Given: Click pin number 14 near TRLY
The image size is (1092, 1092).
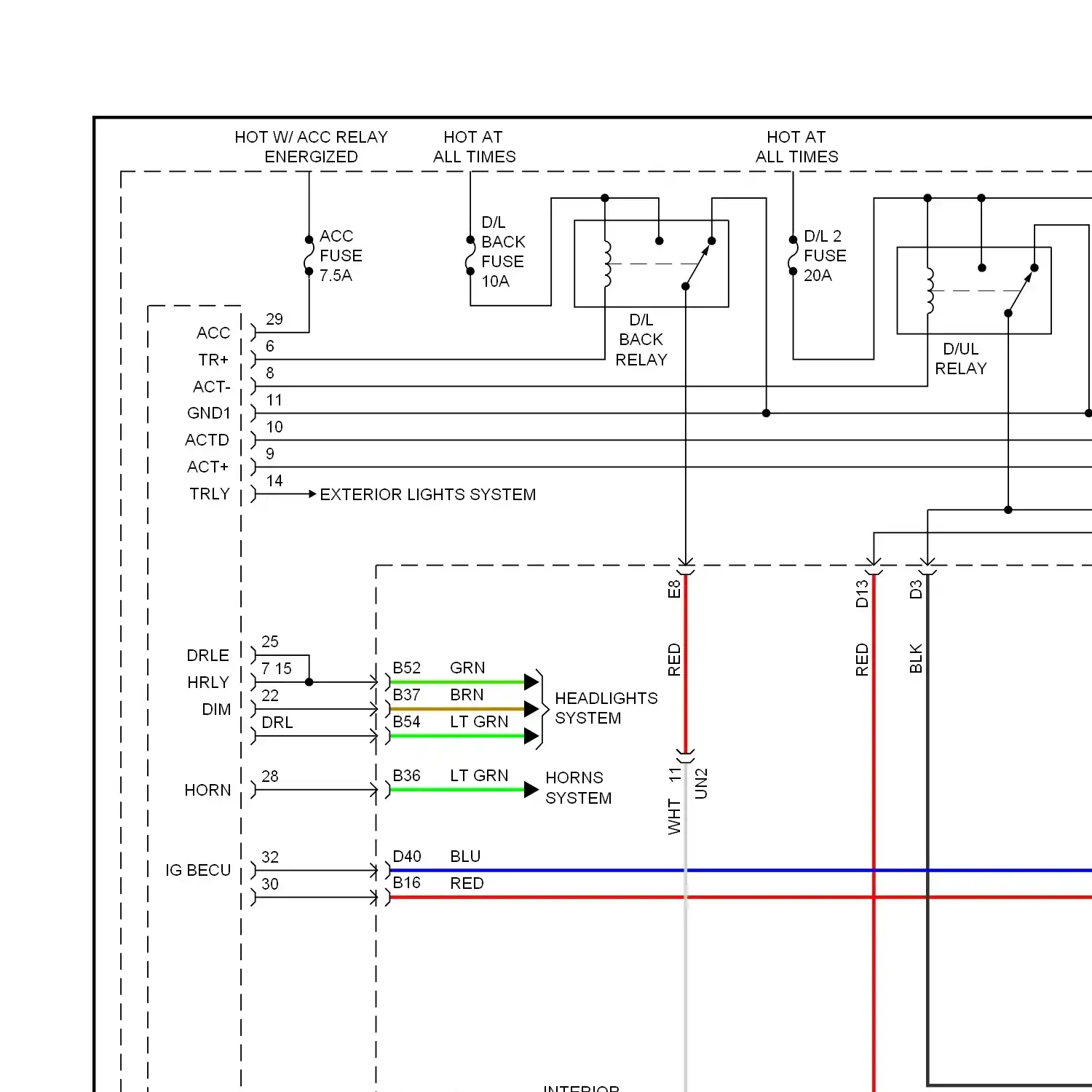Looking at the screenshot, I should click(274, 480).
